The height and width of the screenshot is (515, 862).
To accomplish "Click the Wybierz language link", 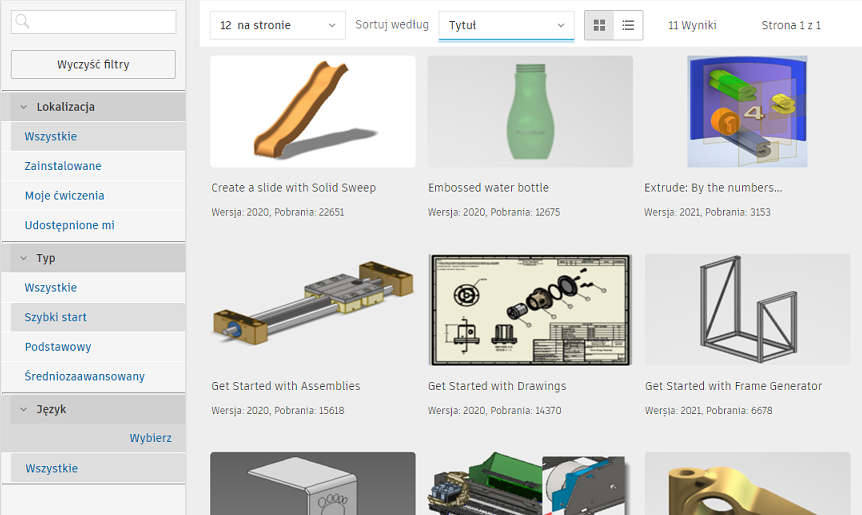I will coord(151,438).
